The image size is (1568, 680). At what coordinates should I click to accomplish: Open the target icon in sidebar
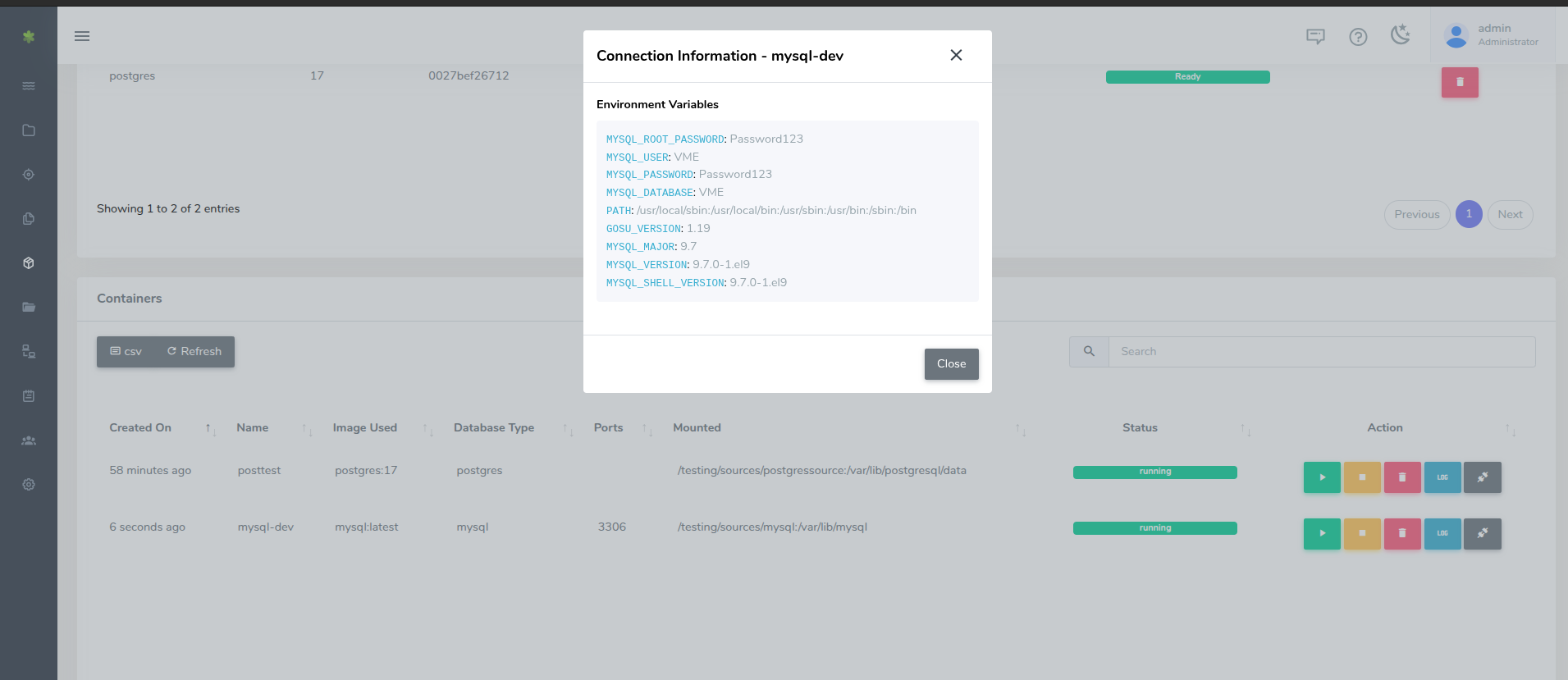pyautogui.click(x=29, y=175)
